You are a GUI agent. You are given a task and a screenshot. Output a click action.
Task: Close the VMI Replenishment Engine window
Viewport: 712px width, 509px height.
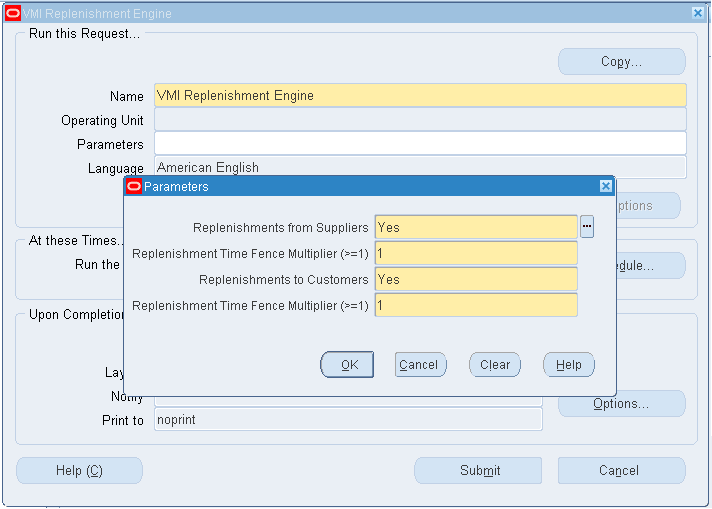click(698, 13)
